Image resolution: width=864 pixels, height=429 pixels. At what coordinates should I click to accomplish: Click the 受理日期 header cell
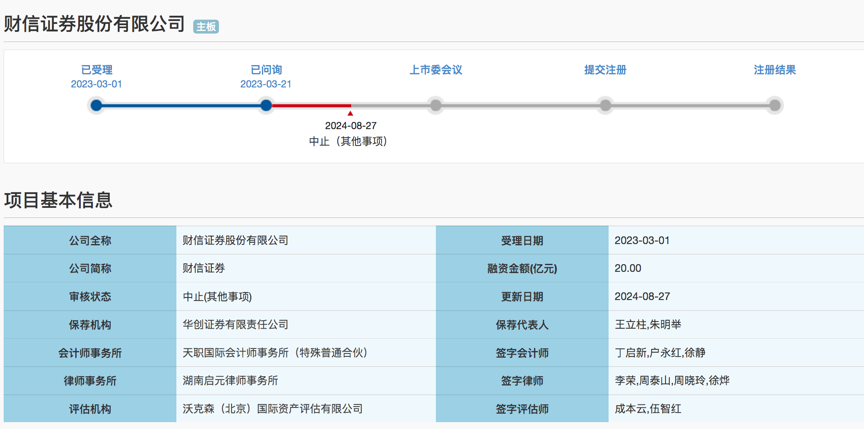522,240
